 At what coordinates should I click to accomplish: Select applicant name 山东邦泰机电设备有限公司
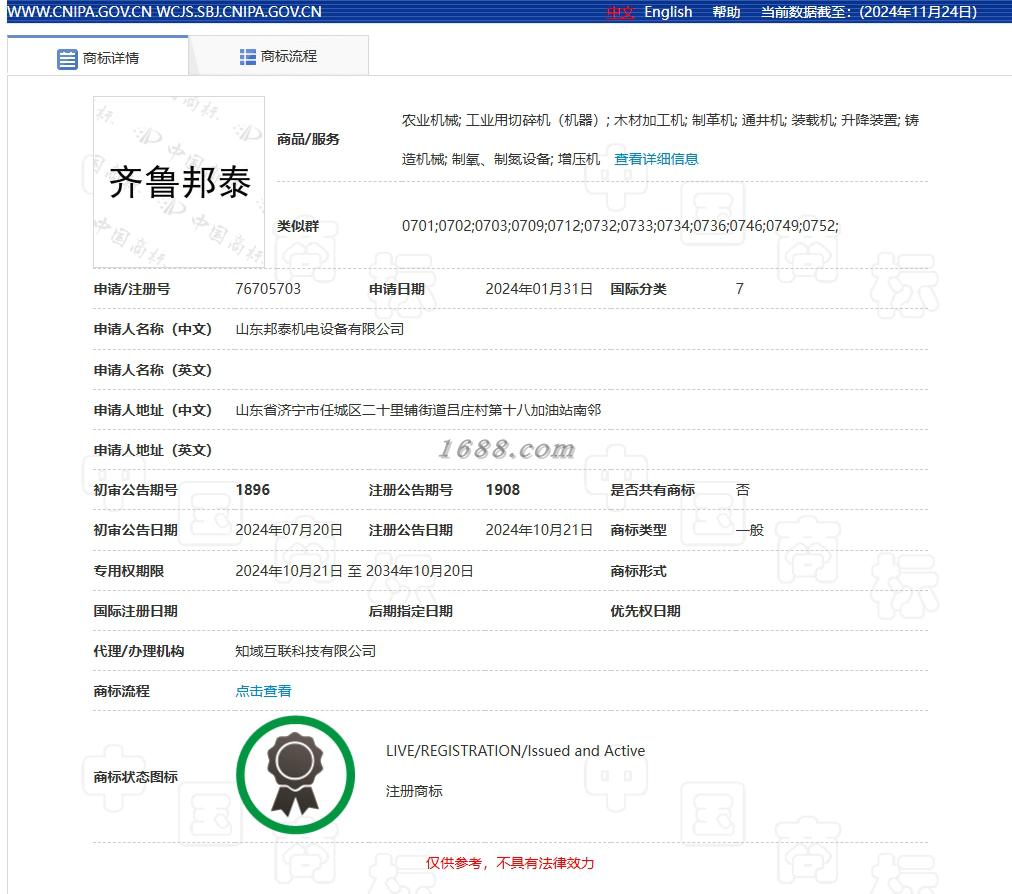click(319, 329)
